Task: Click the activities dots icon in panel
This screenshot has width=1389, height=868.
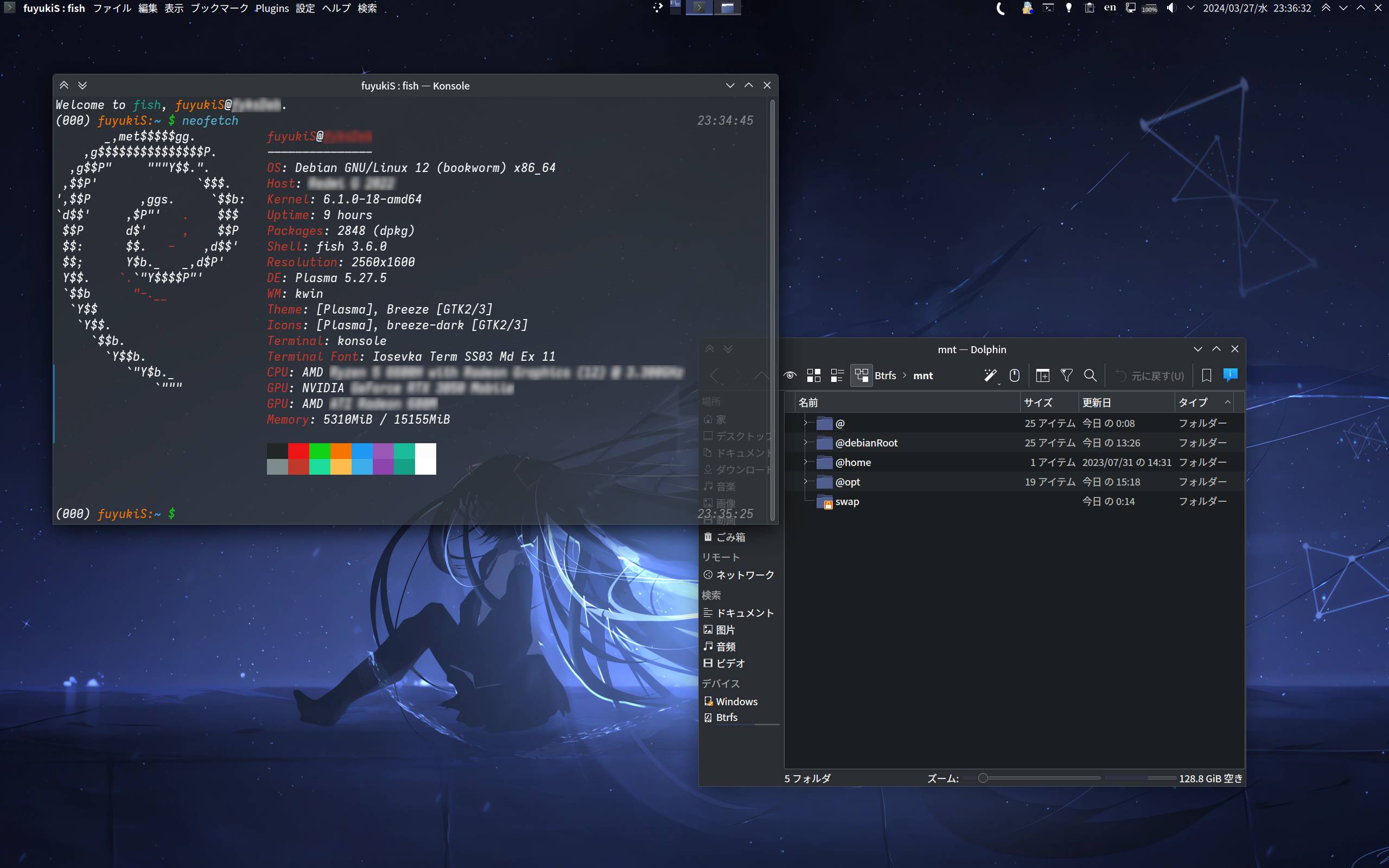Action: pyautogui.click(x=658, y=8)
